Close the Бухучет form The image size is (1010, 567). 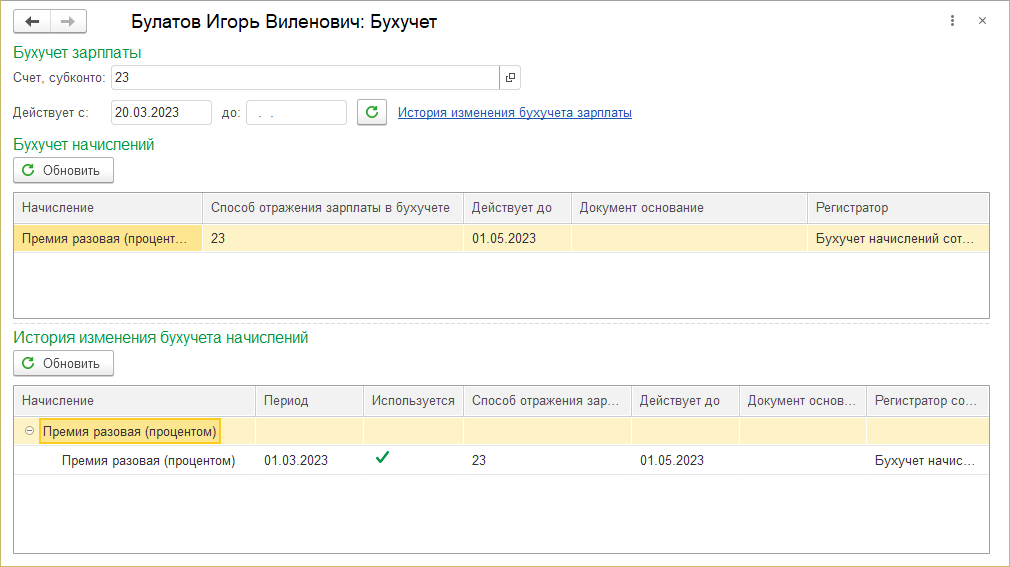(x=983, y=21)
